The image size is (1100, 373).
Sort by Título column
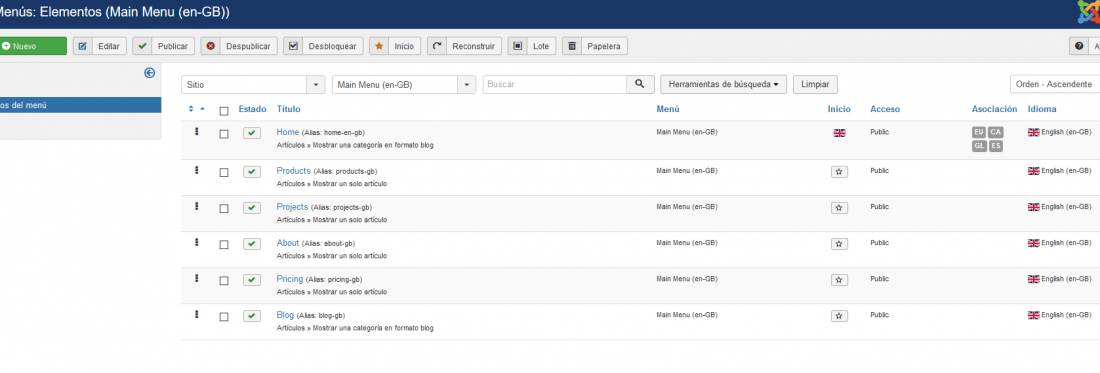[288, 109]
